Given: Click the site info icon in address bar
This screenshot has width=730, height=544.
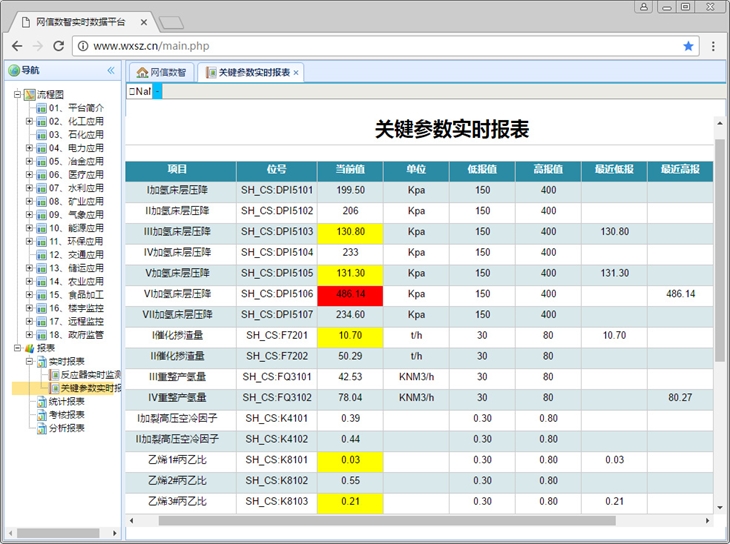Looking at the screenshot, I should (x=83, y=46).
